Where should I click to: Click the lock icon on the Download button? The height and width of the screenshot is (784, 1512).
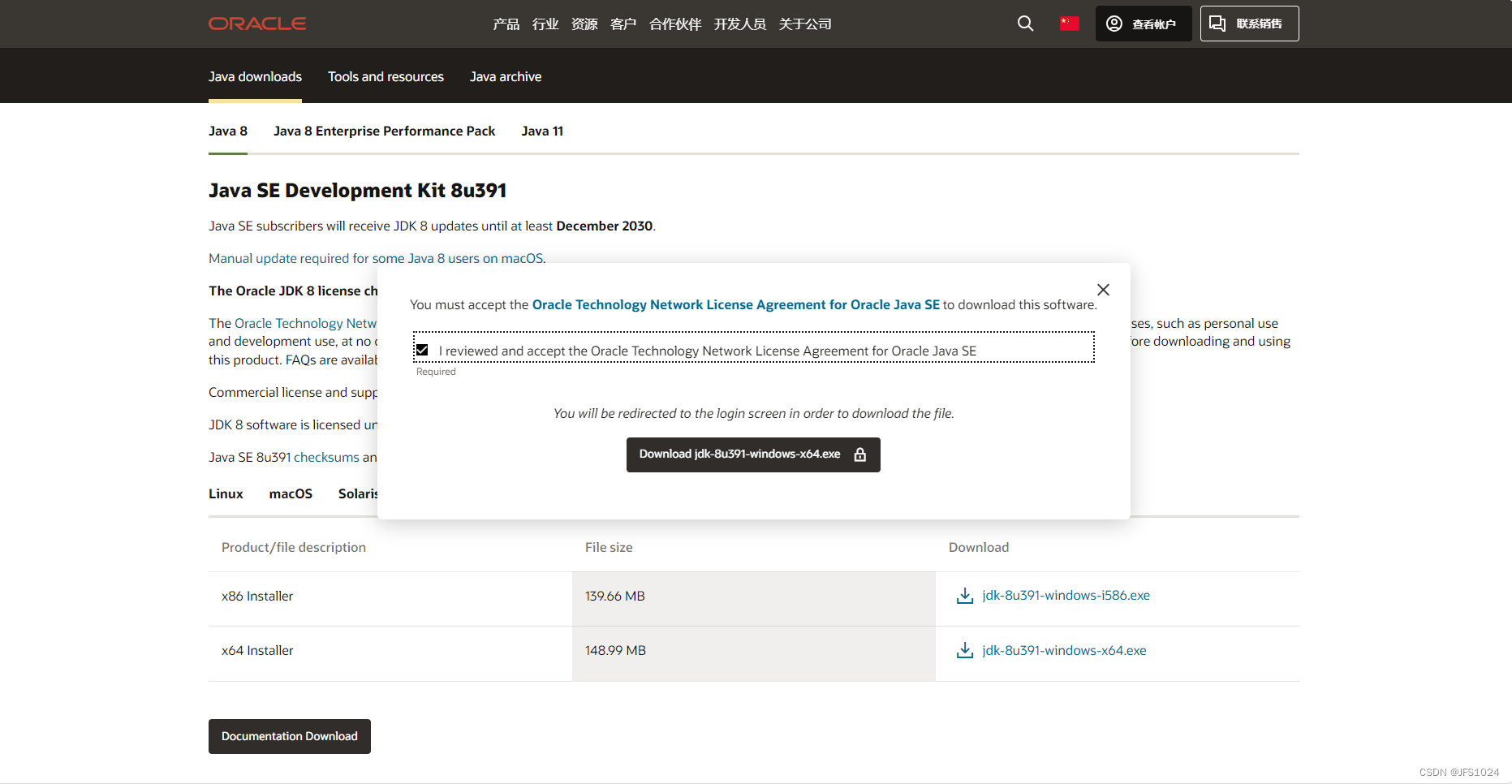point(860,454)
